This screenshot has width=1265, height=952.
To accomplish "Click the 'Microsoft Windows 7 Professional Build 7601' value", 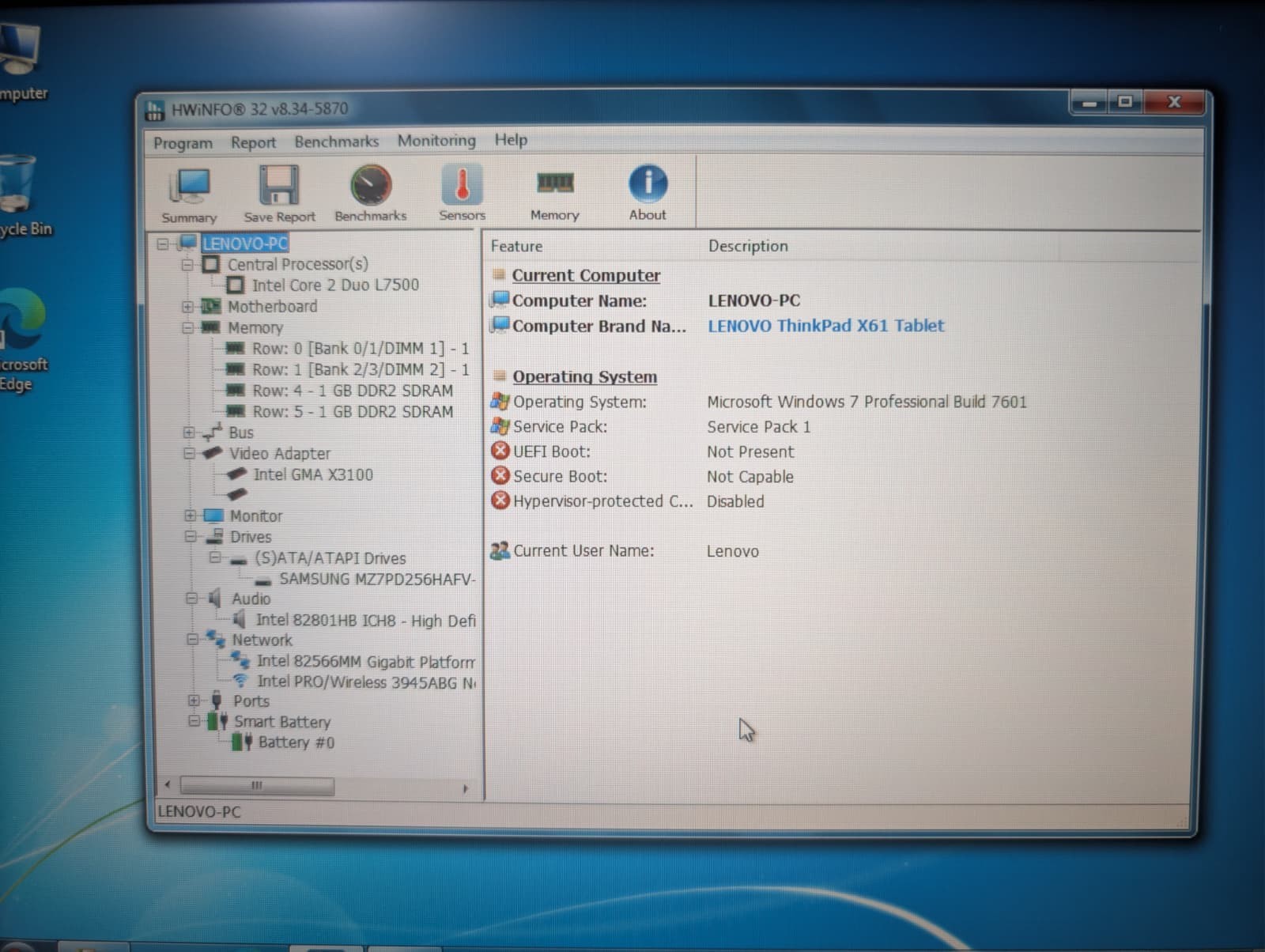I will (867, 402).
